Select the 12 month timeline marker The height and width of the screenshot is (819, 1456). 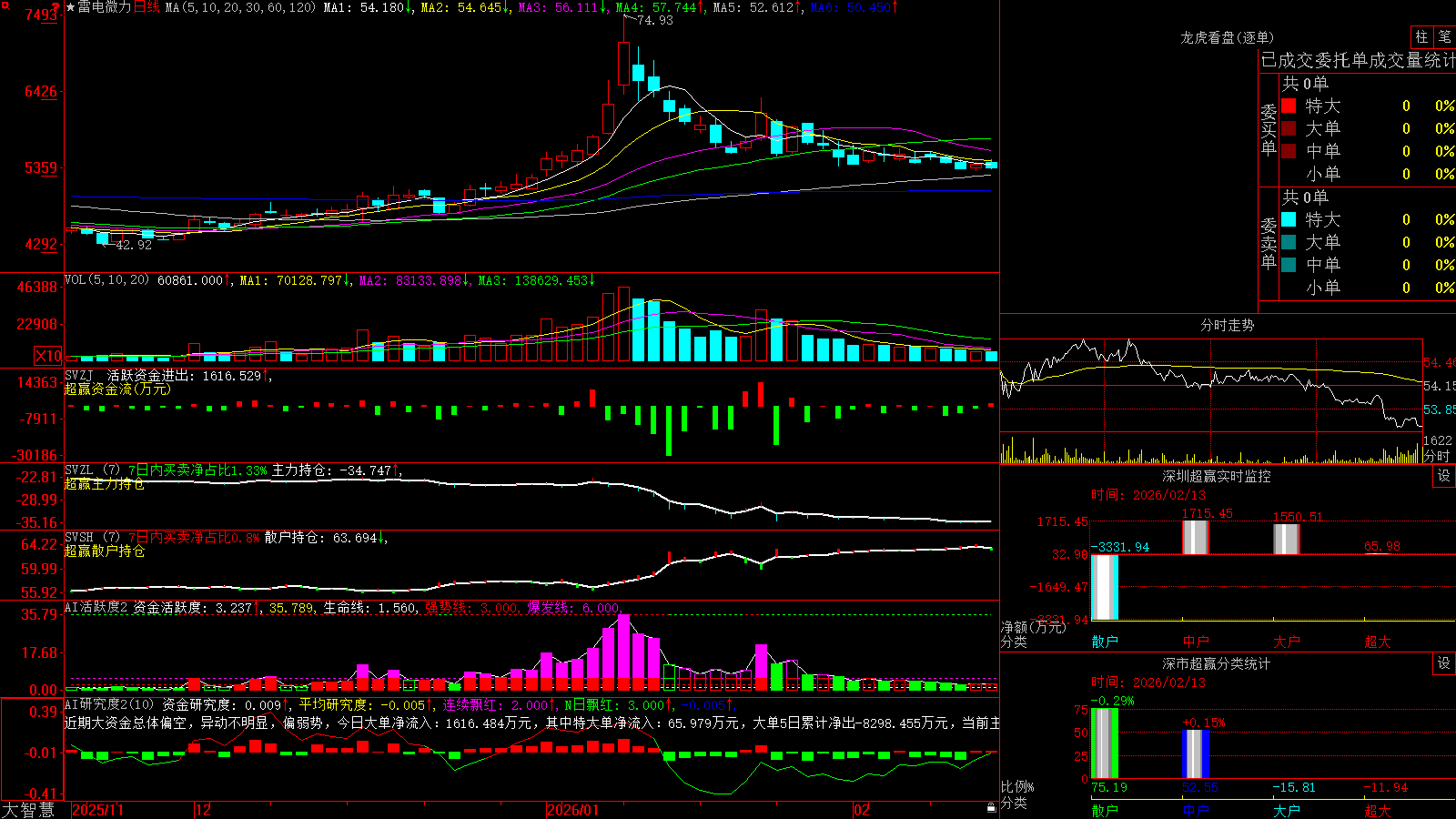tap(203, 810)
